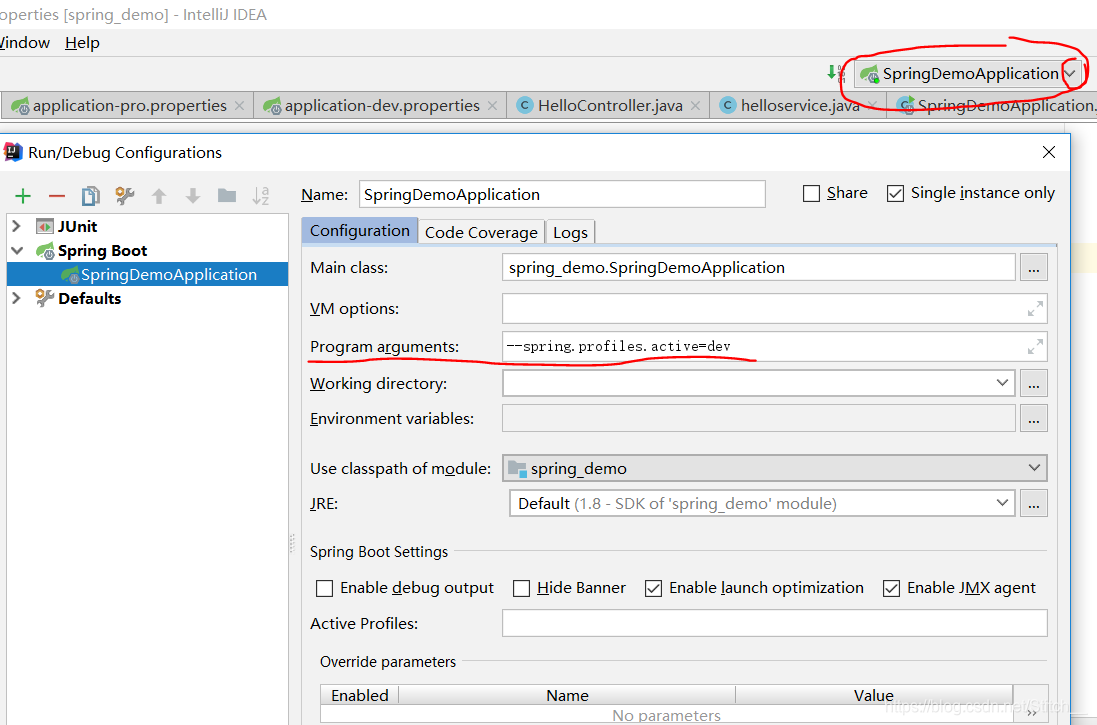The width and height of the screenshot is (1097, 725).
Task: Open the Window menu
Action: (x=24, y=43)
